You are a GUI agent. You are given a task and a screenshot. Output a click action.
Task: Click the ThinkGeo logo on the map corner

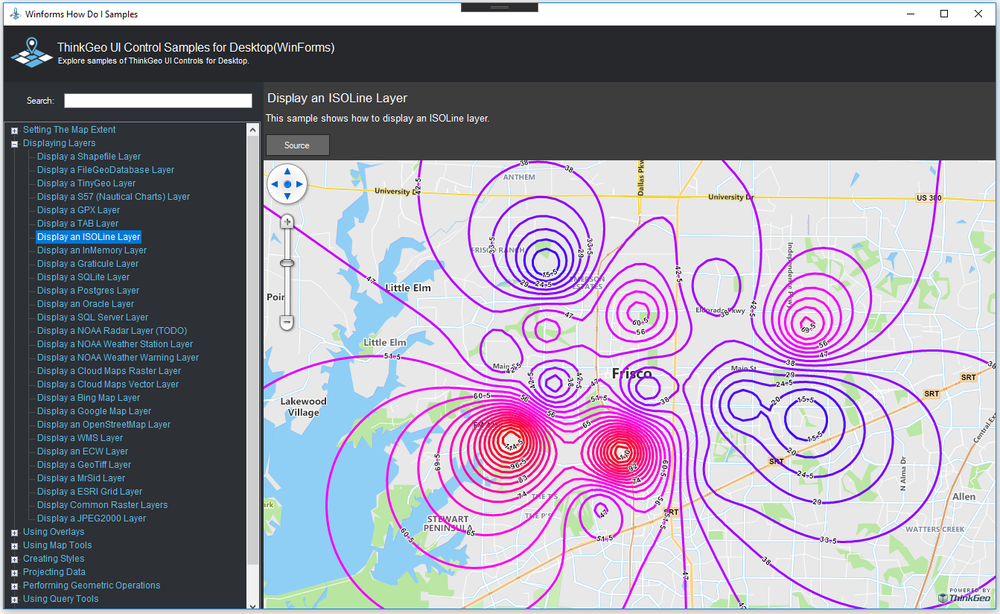[x=964, y=596]
